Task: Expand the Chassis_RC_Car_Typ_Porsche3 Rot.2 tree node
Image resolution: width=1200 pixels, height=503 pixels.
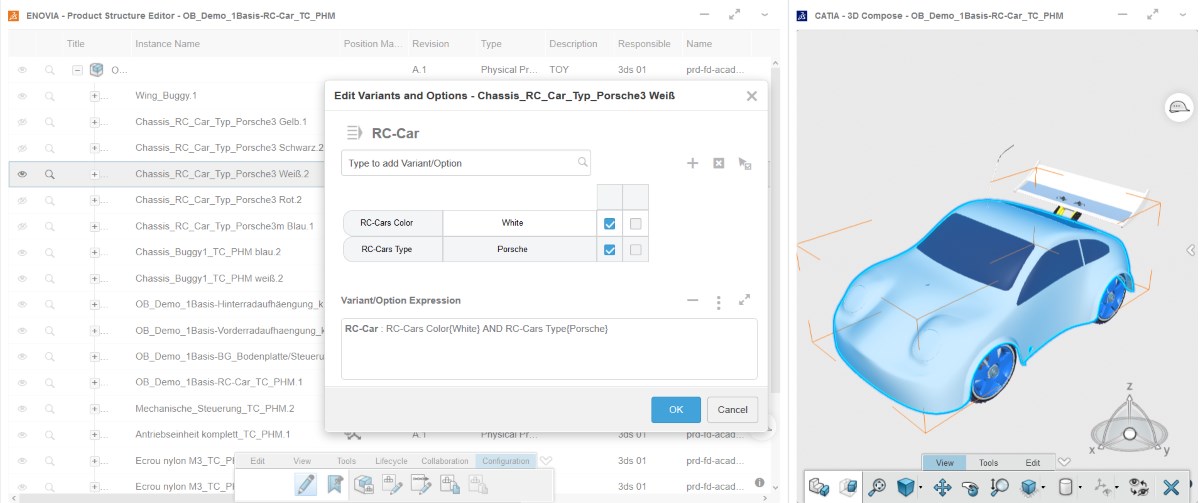Action: click(95, 200)
